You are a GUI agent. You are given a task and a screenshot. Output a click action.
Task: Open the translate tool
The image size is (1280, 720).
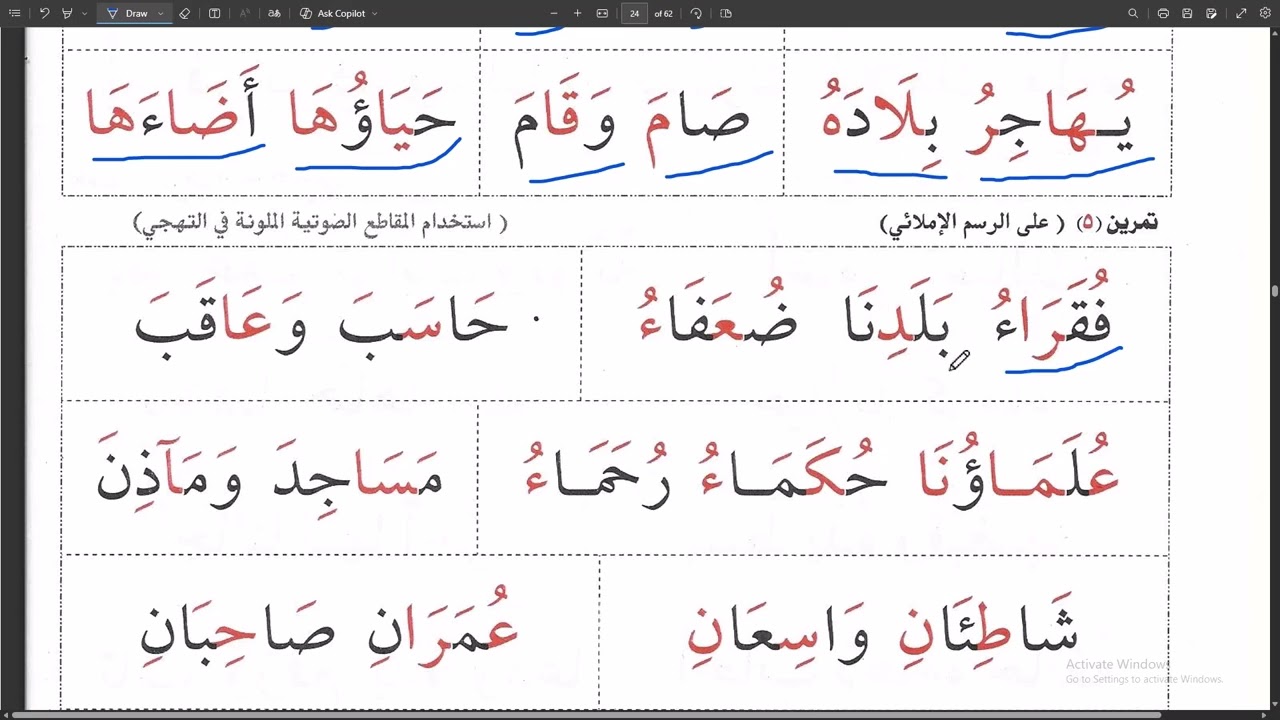click(x=274, y=13)
